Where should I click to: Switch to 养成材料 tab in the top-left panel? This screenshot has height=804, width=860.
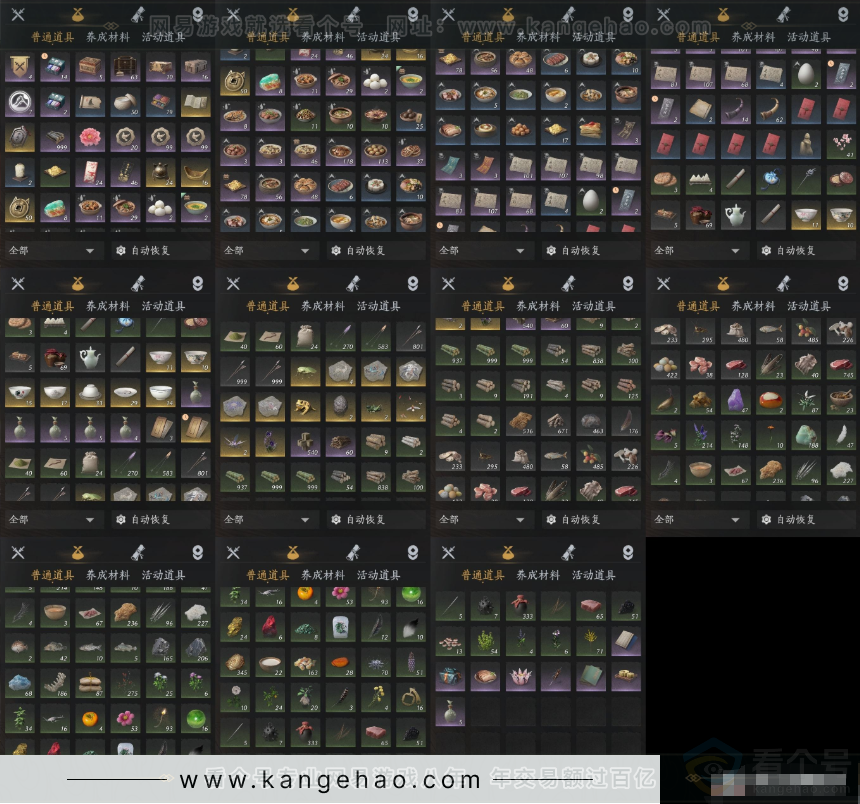pos(107,37)
